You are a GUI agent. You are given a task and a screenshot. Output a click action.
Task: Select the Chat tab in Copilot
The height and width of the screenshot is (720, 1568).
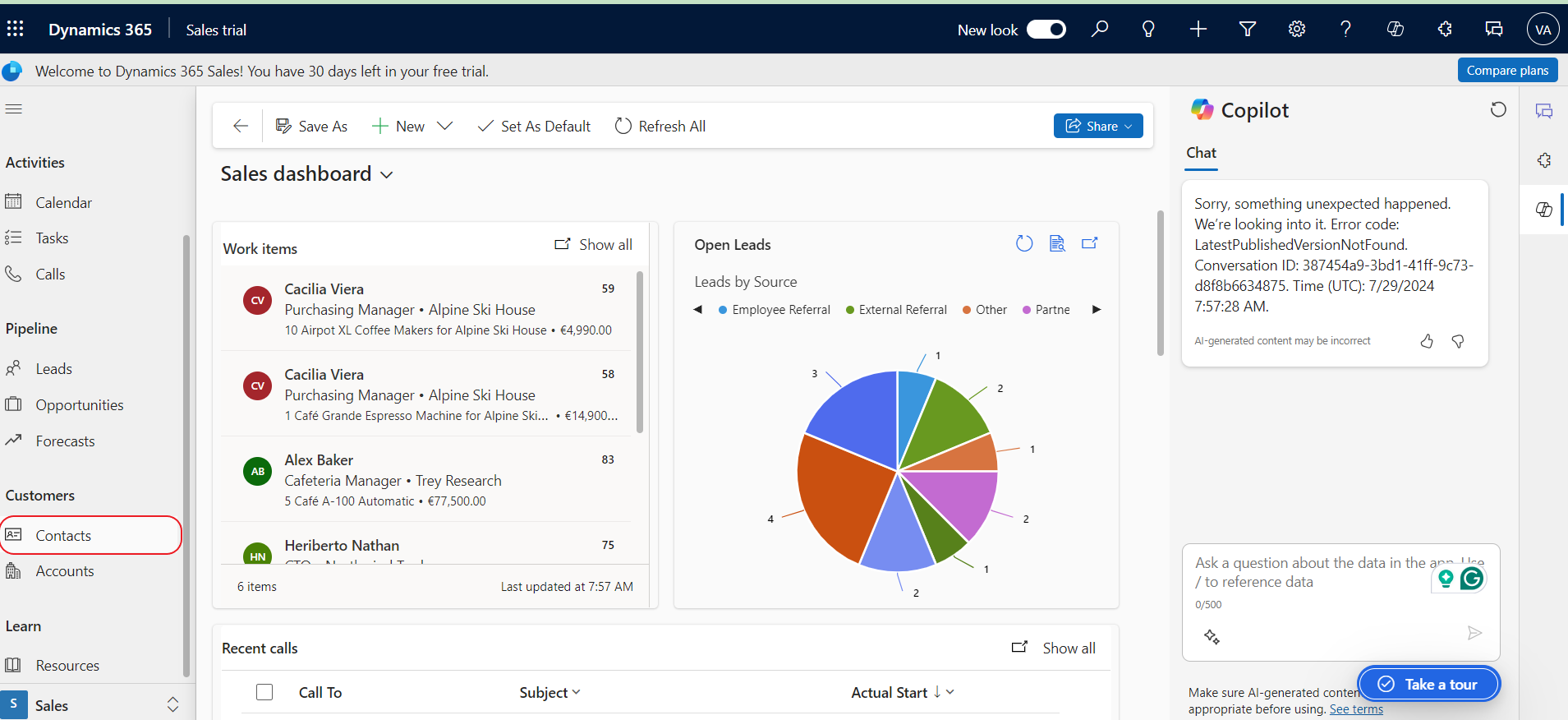point(1201,153)
